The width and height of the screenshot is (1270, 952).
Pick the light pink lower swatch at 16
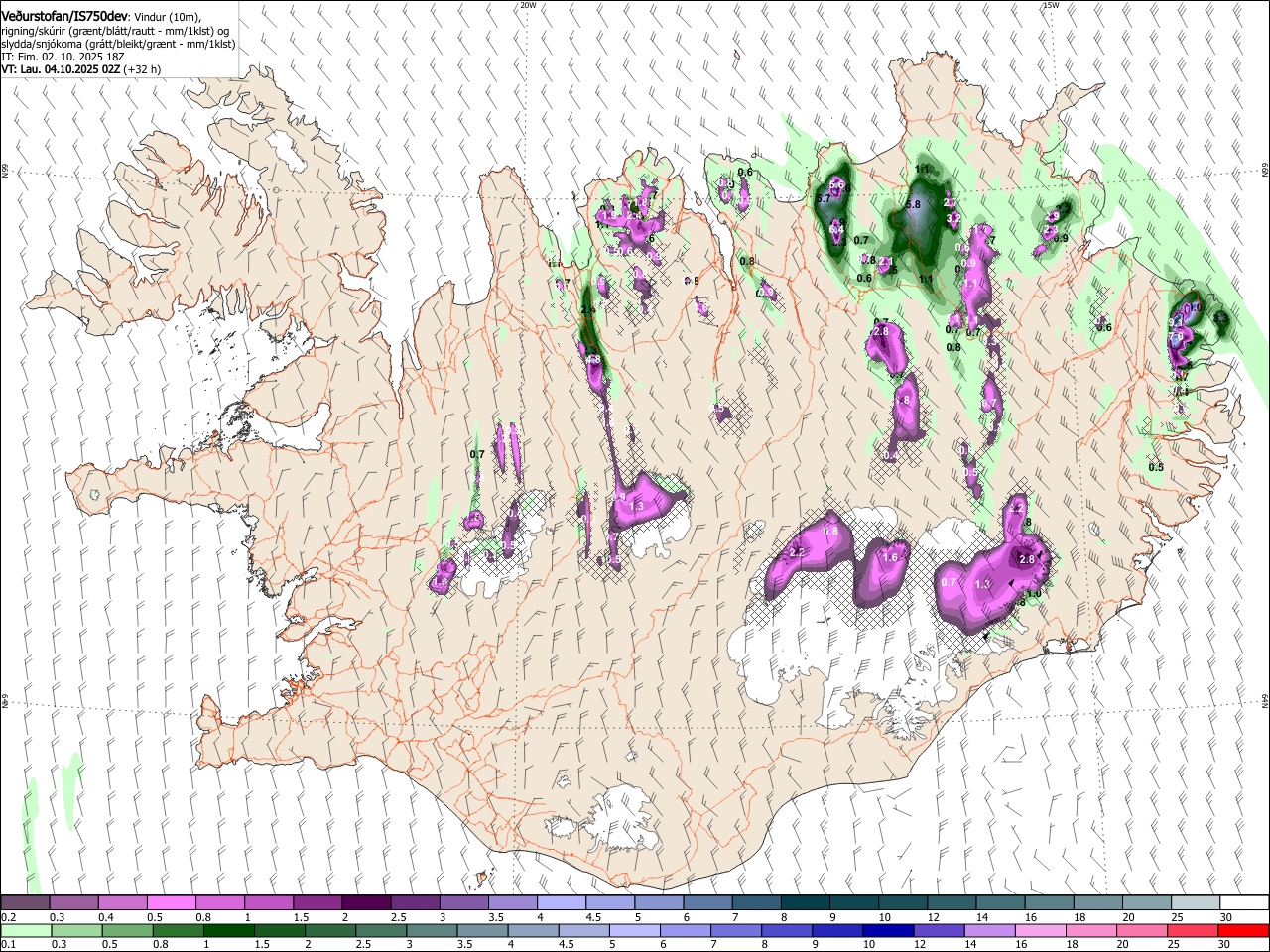click(x=1041, y=930)
